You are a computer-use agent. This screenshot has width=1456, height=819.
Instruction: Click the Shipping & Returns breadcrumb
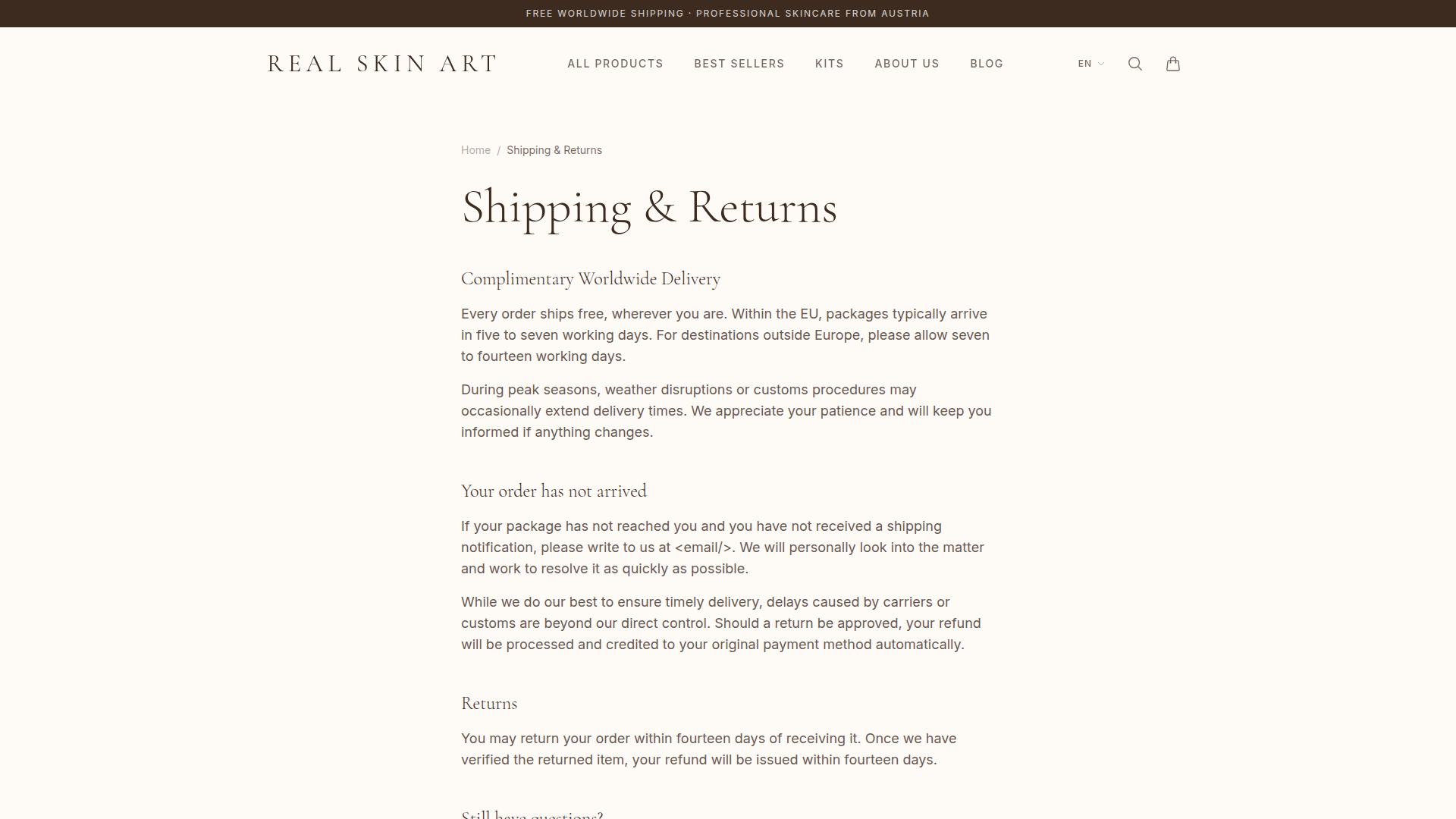pyautogui.click(x=554, y=150)
